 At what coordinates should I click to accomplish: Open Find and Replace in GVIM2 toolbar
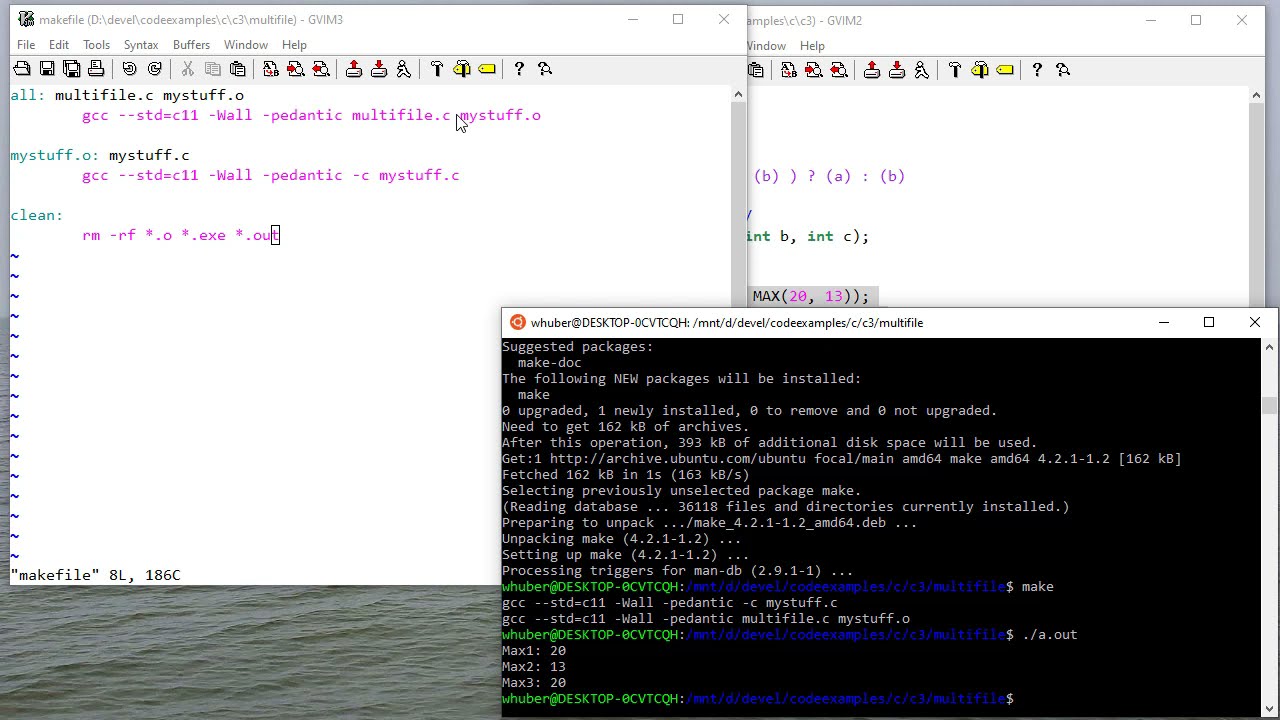[x=789, y=70]
